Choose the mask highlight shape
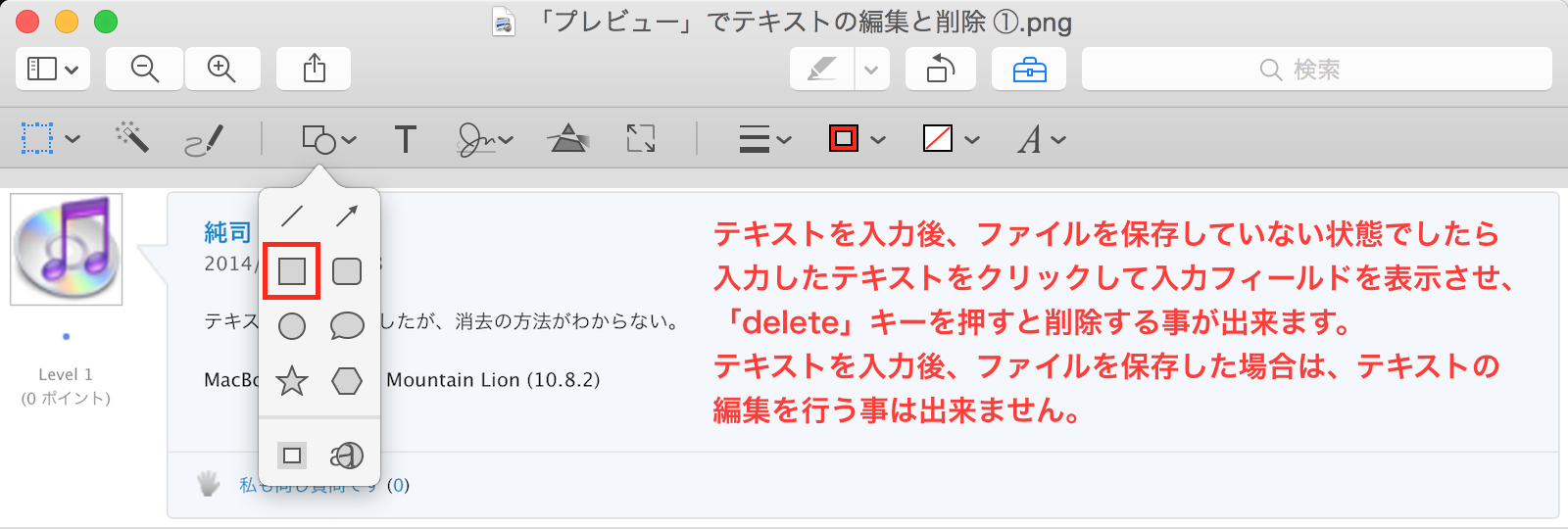Screen dimensions: 1568x529 tap(292, 456)
